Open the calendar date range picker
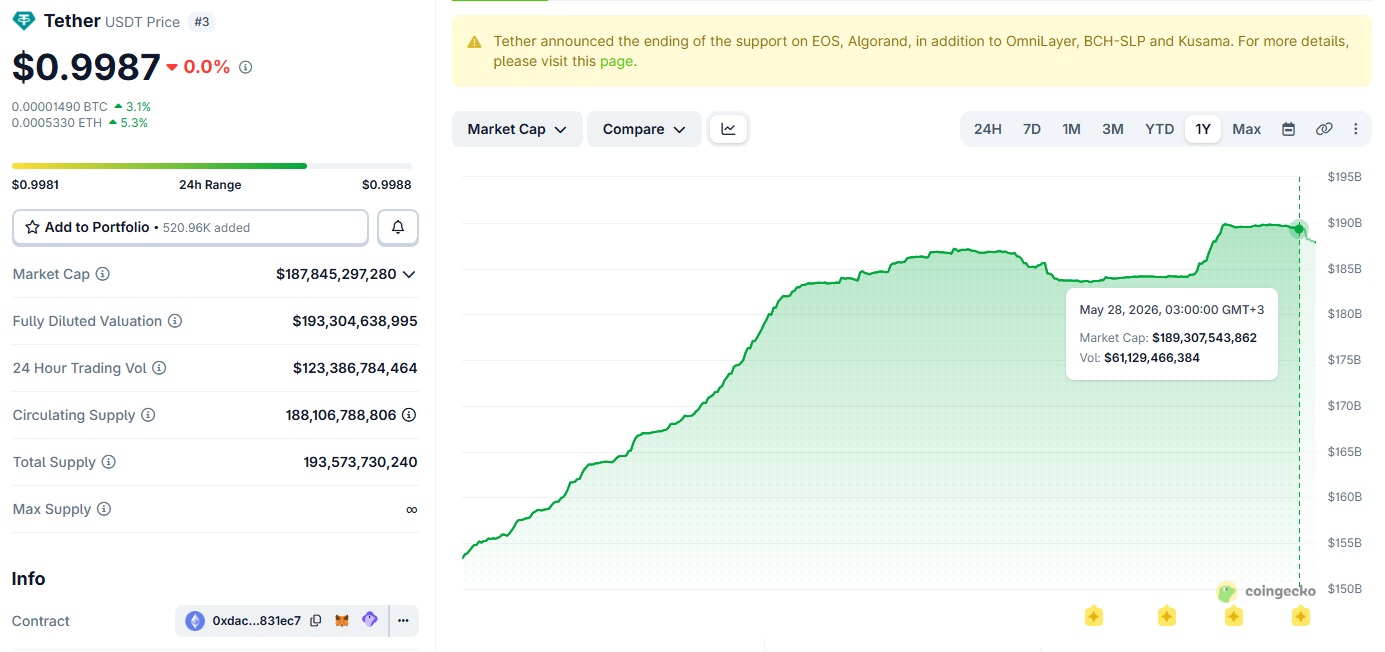 click(1289, 129)
